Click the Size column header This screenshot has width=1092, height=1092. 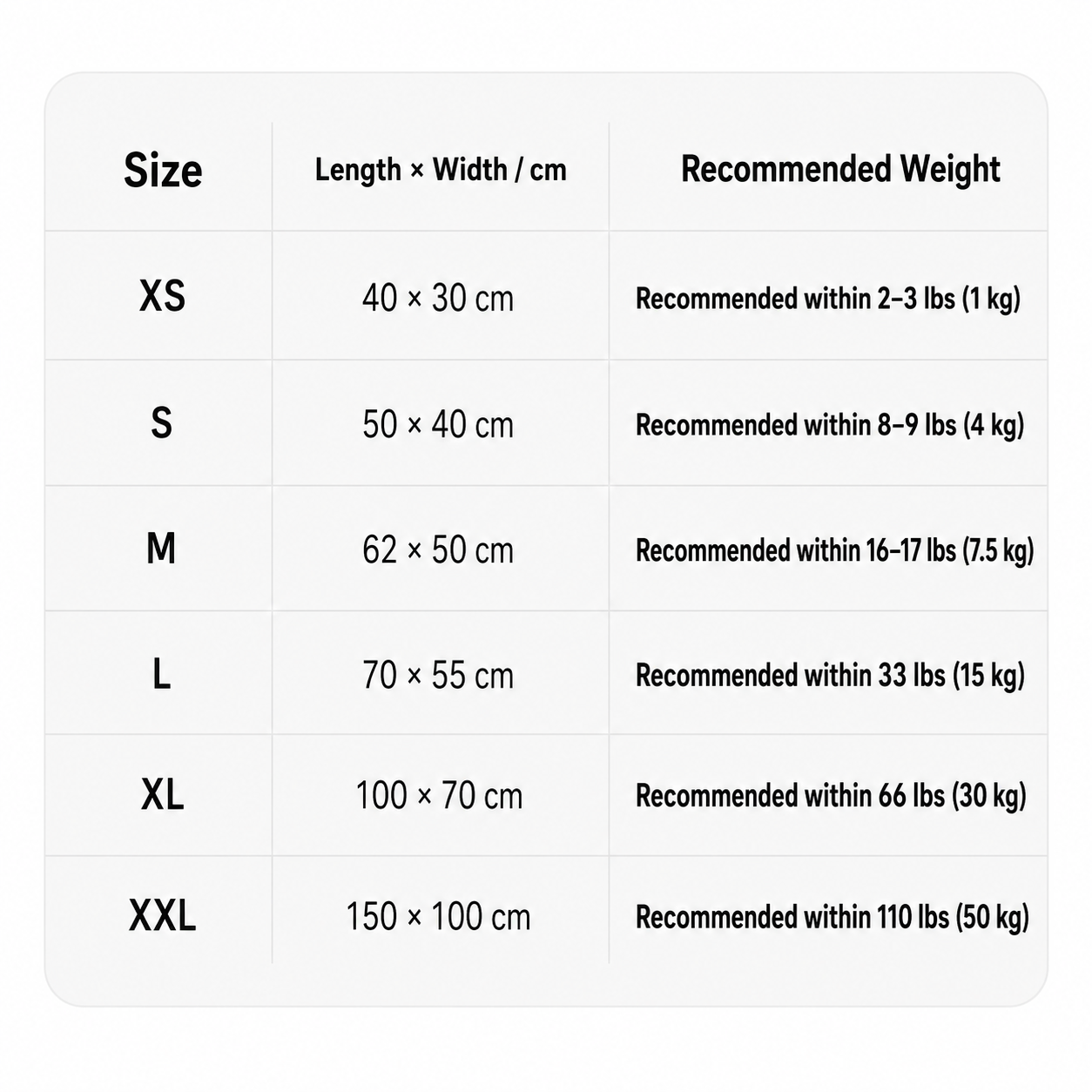click(x=163, y=170)
